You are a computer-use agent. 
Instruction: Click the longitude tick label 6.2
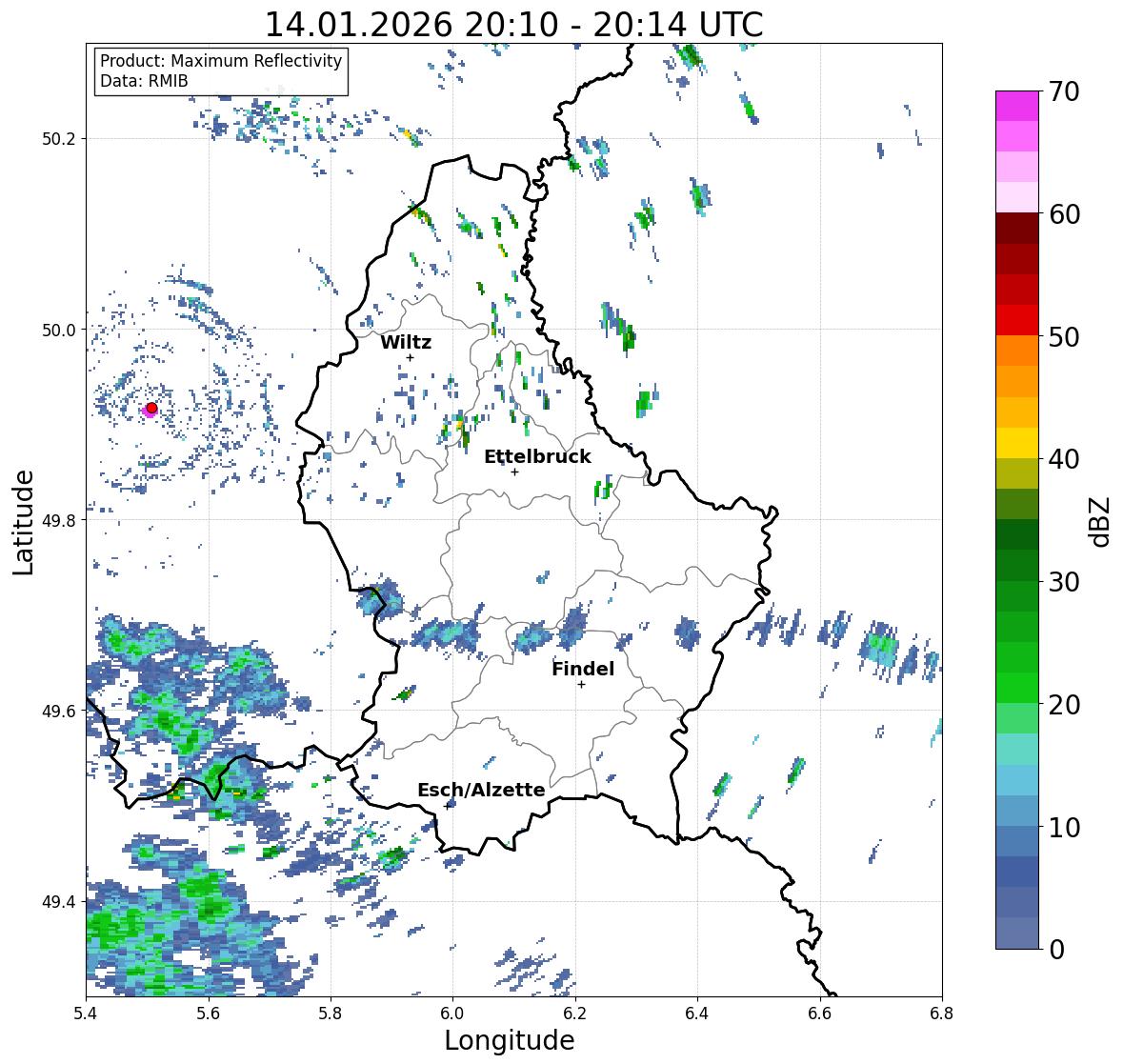point(575,1014)
